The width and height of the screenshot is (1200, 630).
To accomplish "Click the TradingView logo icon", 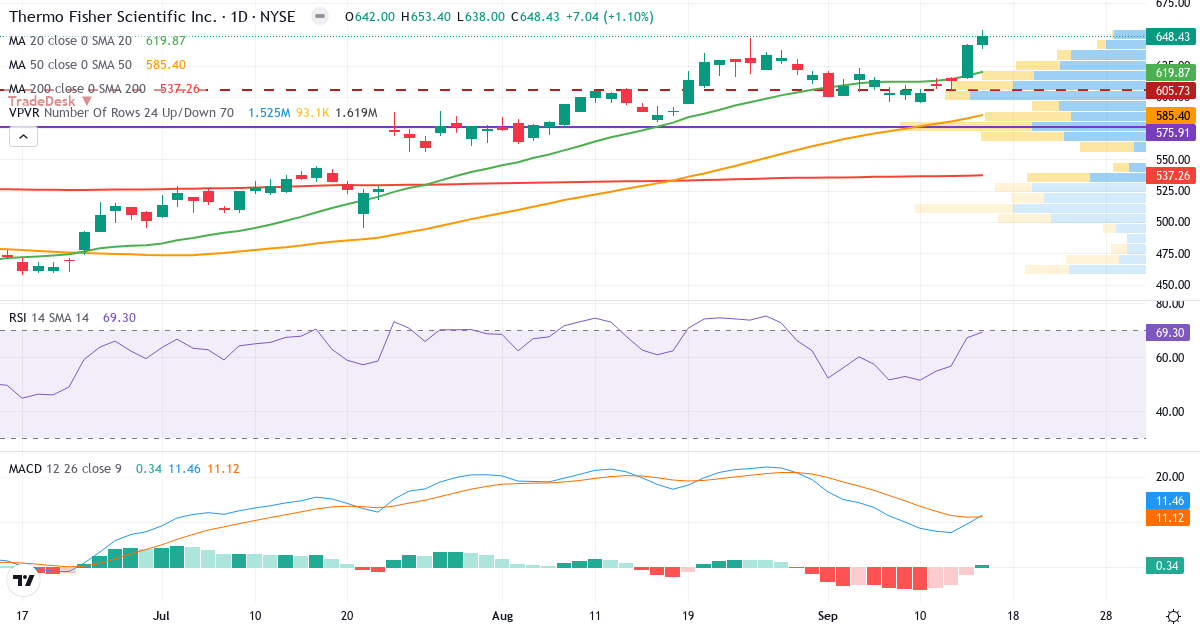I will [23, 579].
